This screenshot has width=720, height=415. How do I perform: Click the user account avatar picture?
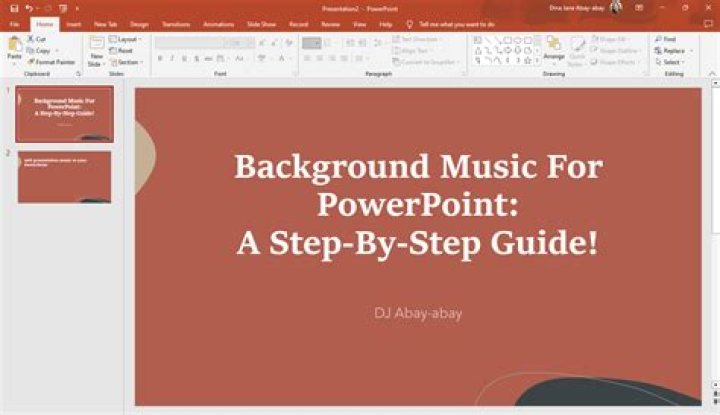(x=616, y=7)
